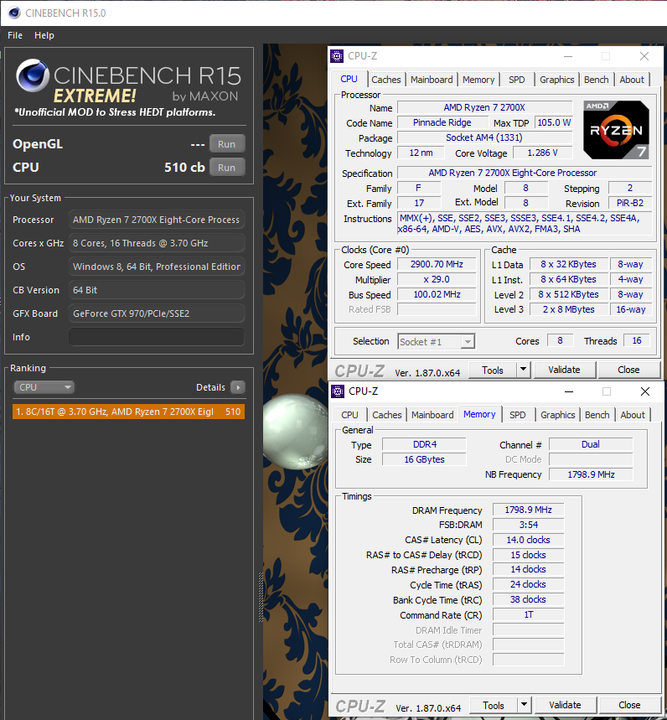Switch to Mainboard tab in upper CPU-Z window
The image size is (667, 720).
click(432, 79)
